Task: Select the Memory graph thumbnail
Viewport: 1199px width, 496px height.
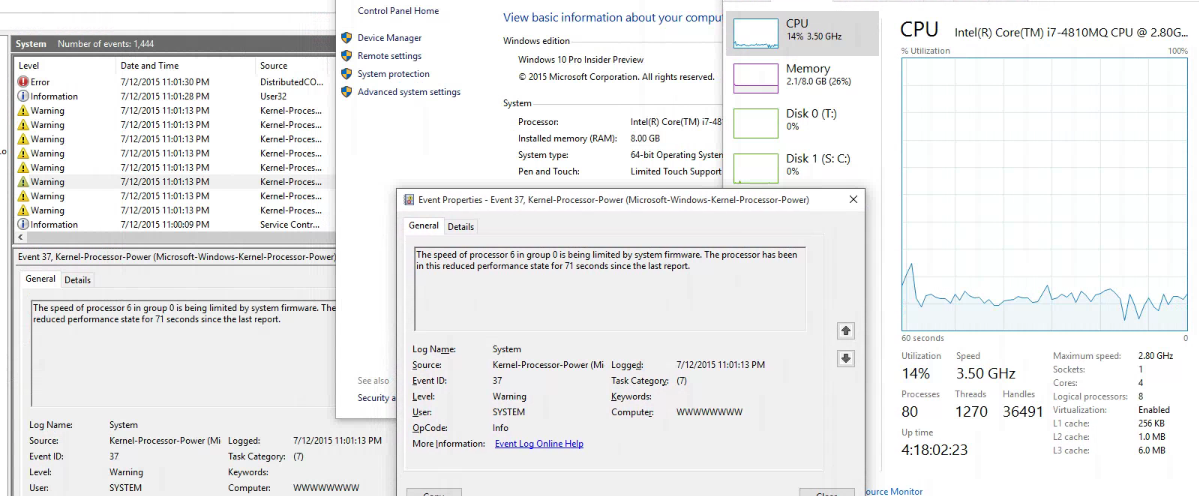Action: click(755, 78)
